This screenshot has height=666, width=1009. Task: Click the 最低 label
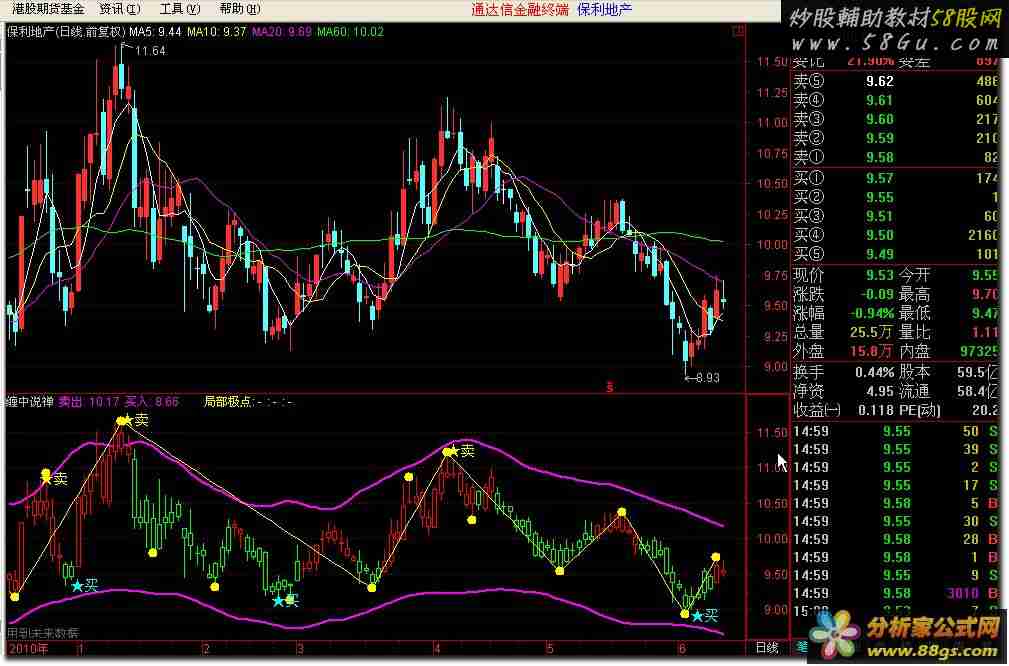coord(914,313)
